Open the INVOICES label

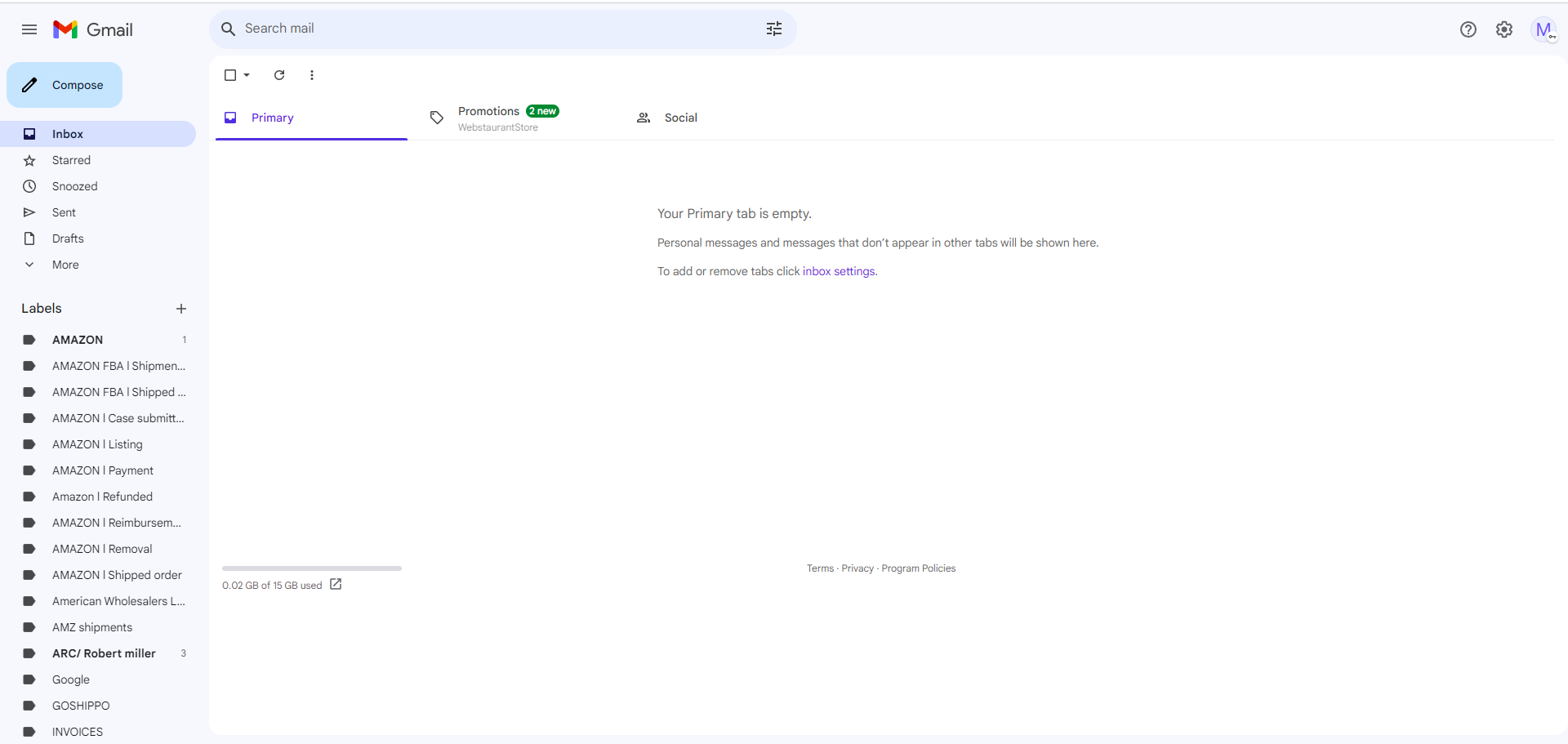98,732
